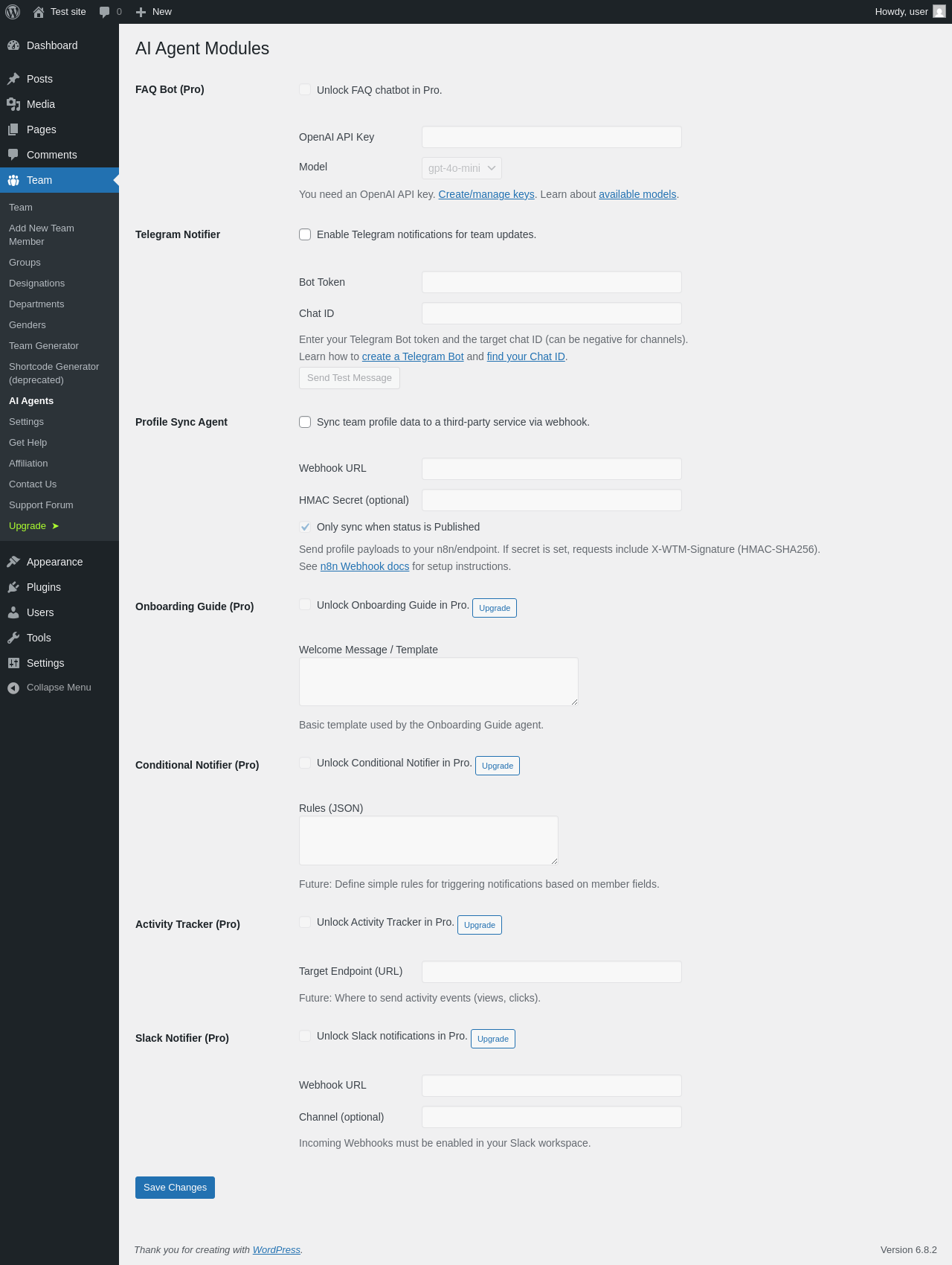Toggle the Profile Sync webhook checkbox

(x=305, y=422)
